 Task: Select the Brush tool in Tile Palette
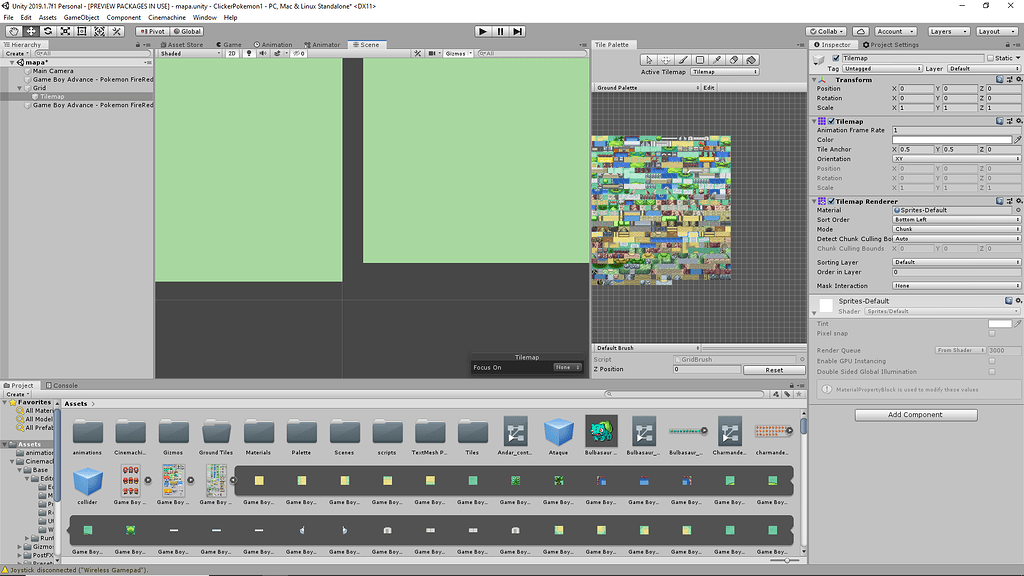pos(681,59)
